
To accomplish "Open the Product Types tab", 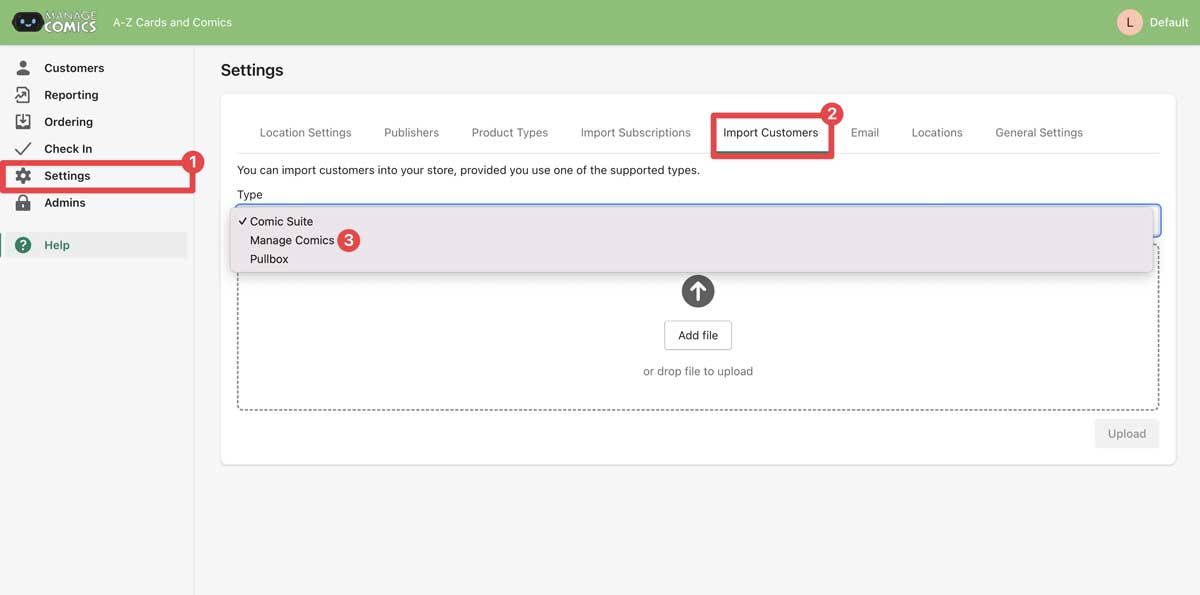I will coord(510,132).
